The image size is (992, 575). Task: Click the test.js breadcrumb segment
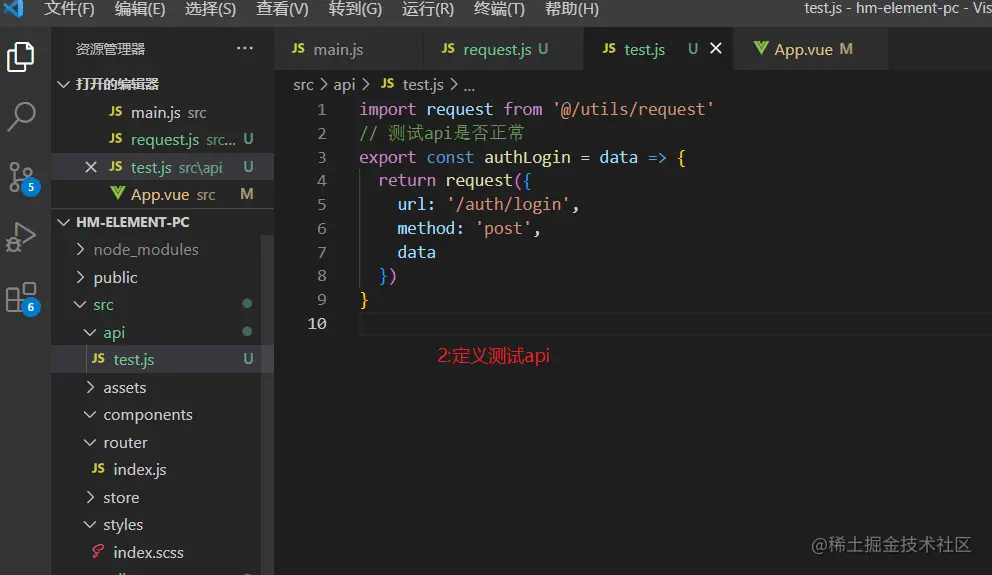[x=423, y=84]
